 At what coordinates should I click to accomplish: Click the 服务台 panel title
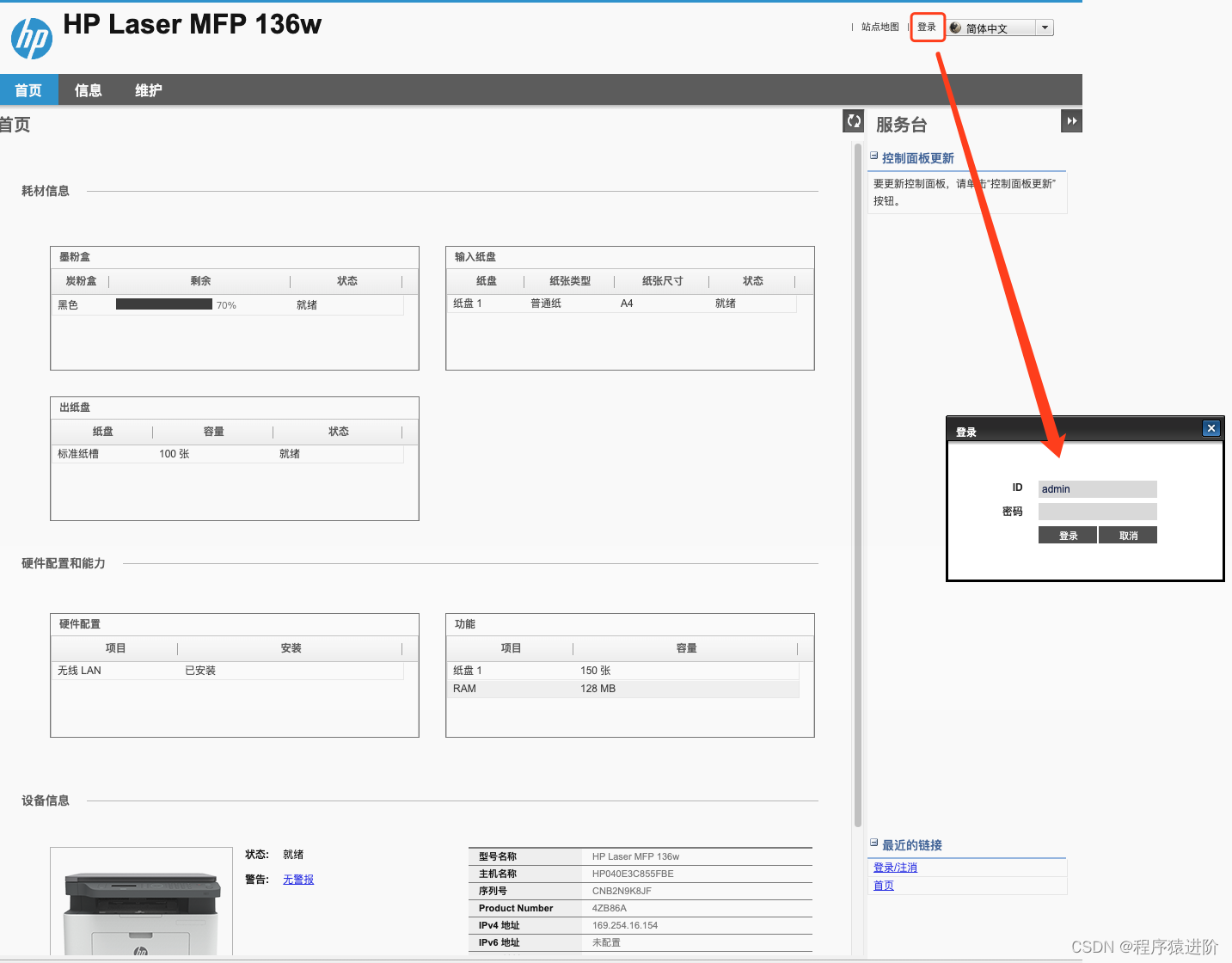[901, 125]
